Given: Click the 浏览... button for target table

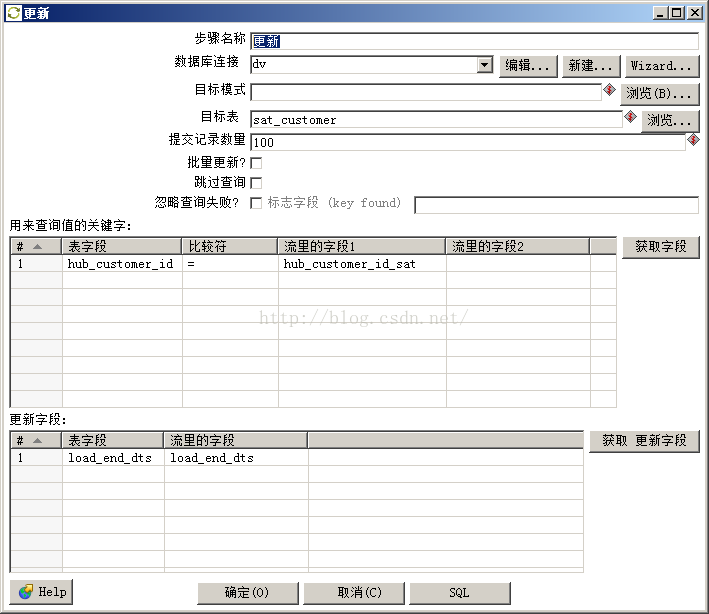Looking at the screenshot, I should [670, 121].
